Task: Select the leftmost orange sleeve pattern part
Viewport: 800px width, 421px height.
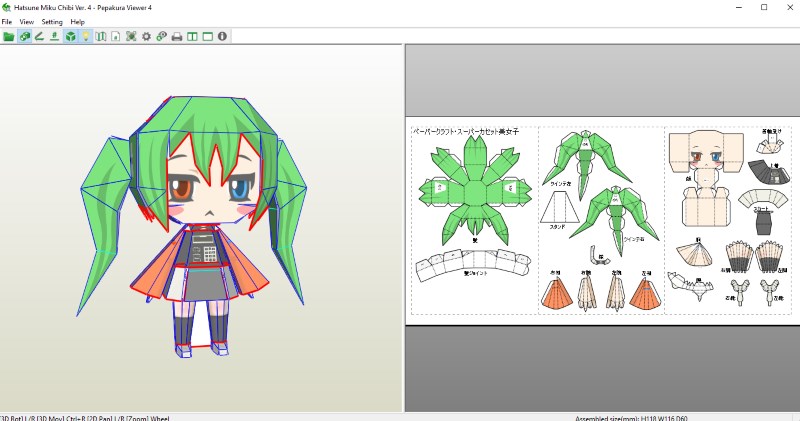Action: 556,295
